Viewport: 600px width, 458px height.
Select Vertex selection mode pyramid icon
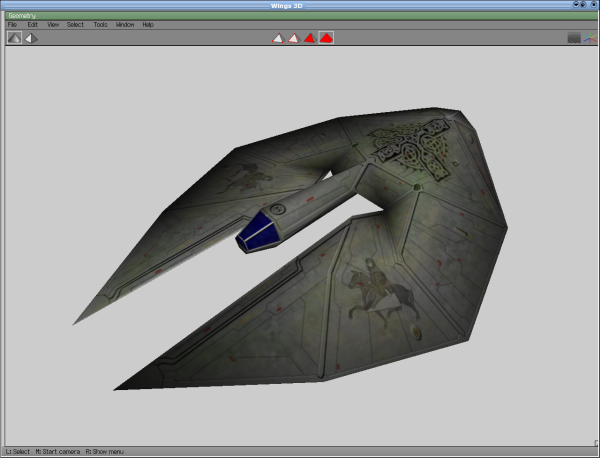coord(278,38)
